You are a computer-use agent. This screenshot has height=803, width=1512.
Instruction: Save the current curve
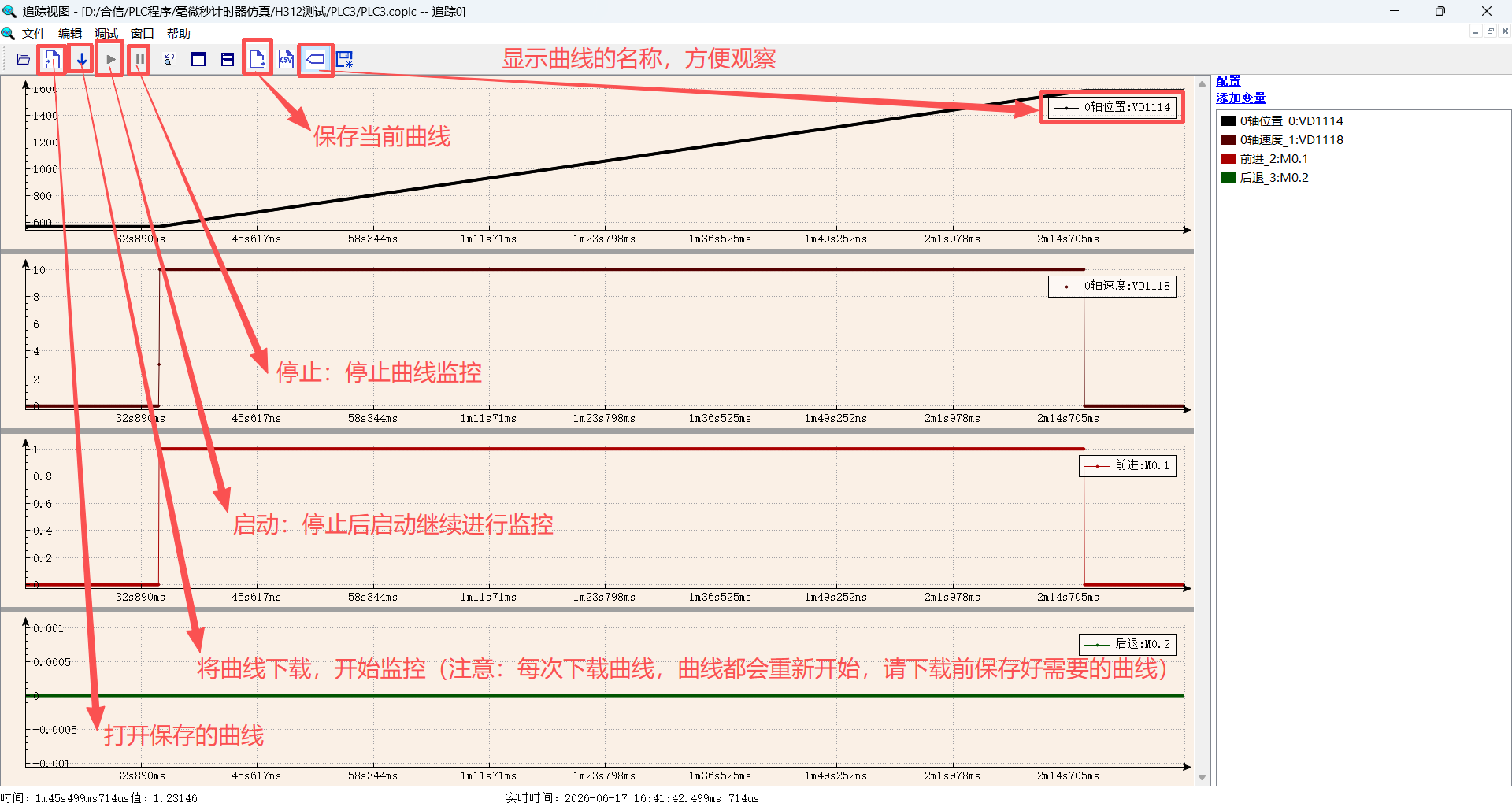(257, 59)
